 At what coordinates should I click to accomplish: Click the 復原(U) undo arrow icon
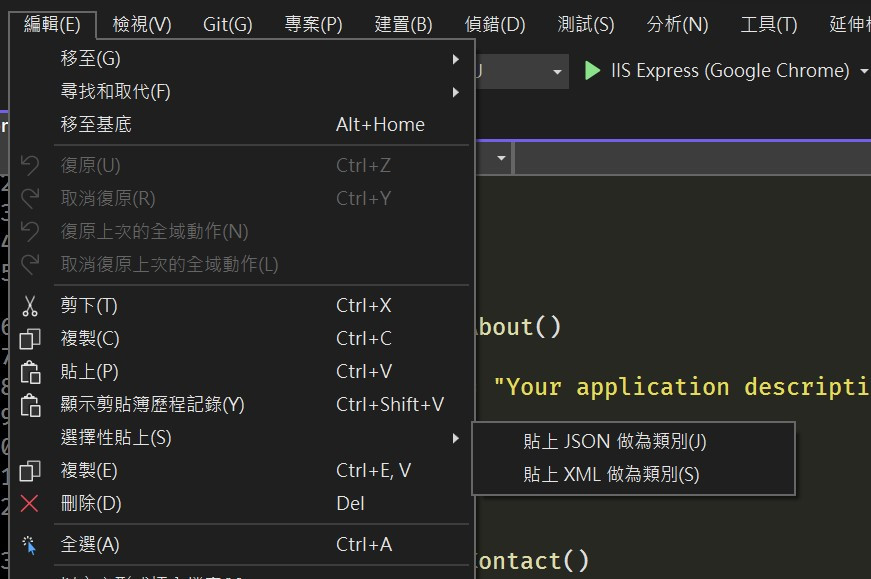(x=30, y=165)
